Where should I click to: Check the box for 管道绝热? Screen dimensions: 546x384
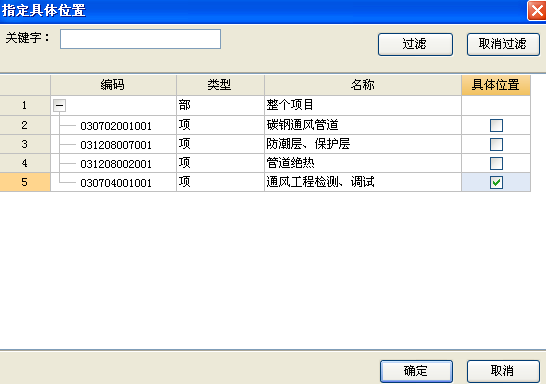click(496, 163)
